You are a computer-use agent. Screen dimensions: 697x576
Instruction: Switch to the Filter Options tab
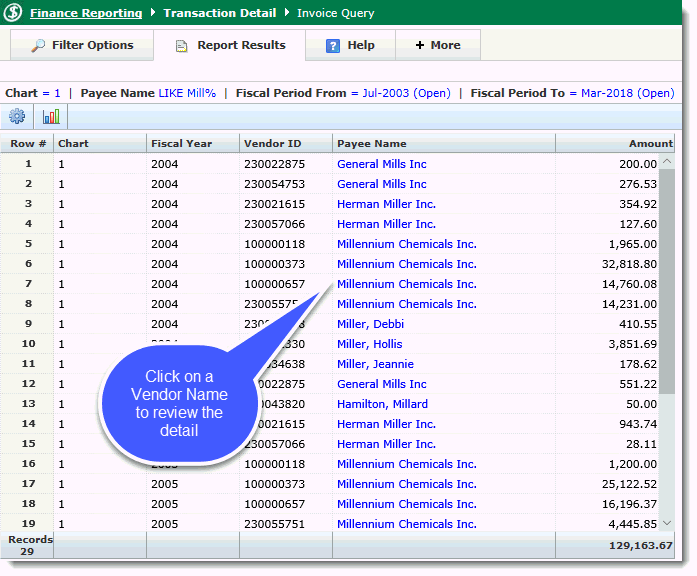[x=82, y=45]
